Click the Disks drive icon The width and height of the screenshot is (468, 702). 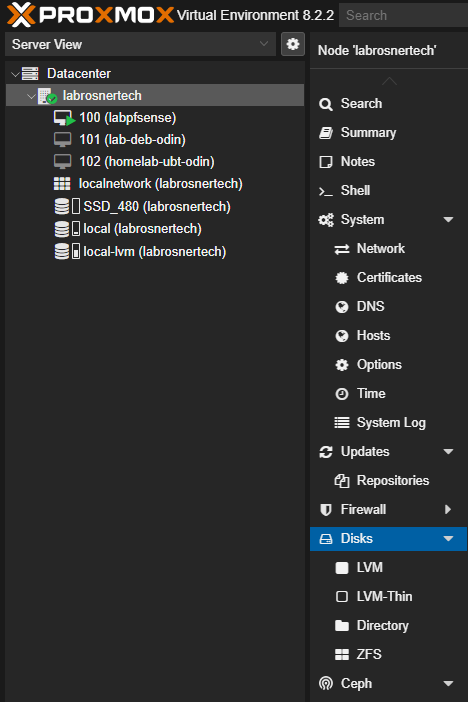tap(326, 539)
